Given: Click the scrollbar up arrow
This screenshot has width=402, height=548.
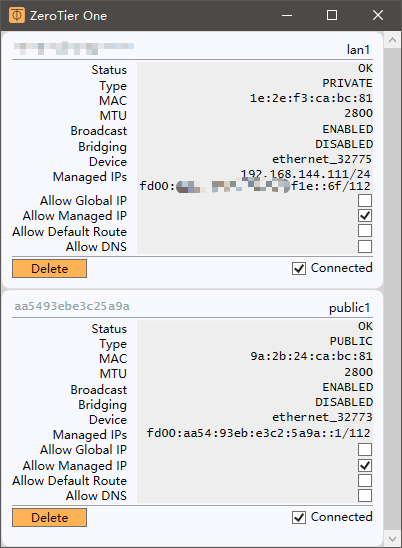Looking at the screenshot, I should coord(392,40).
